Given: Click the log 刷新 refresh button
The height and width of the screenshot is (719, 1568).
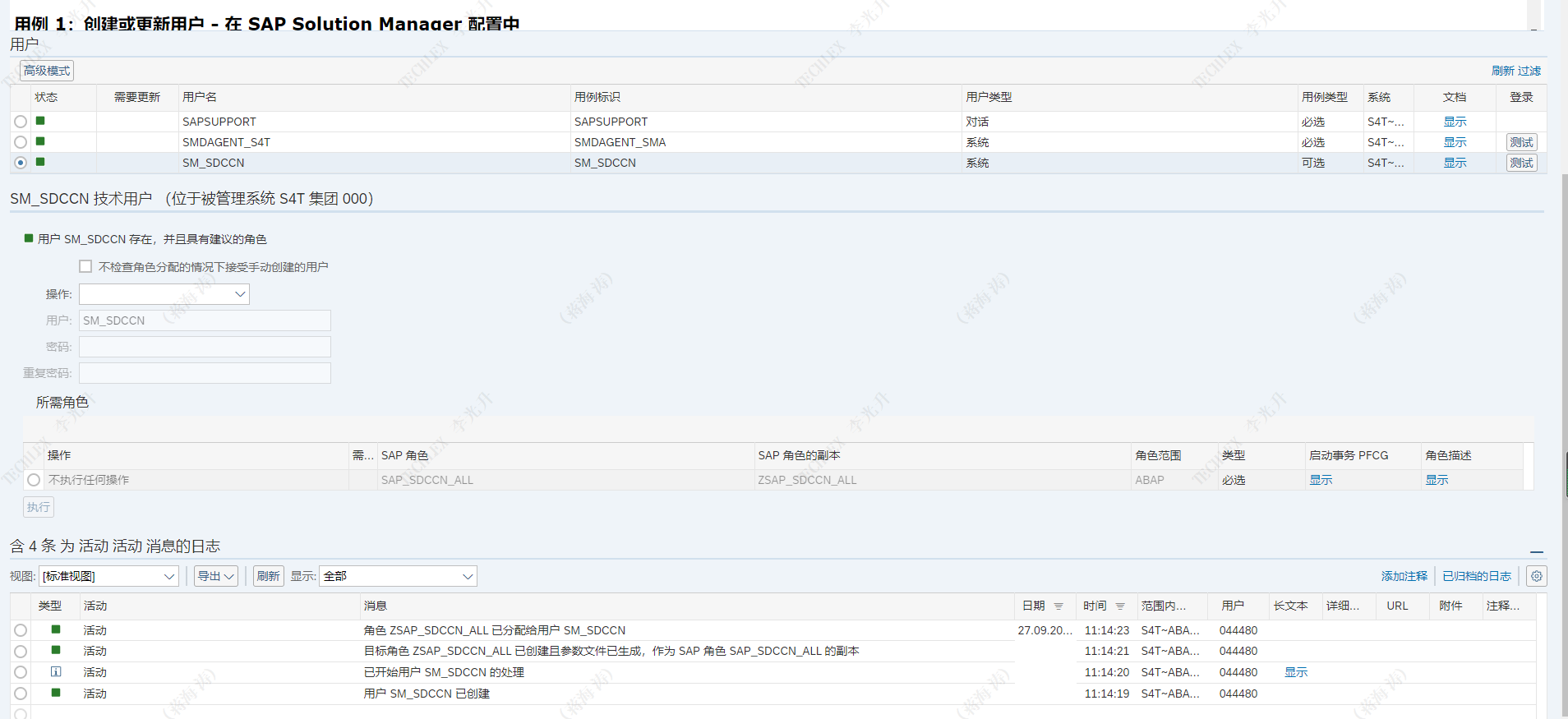Looking at the screenshot, I should coord(269,576).
